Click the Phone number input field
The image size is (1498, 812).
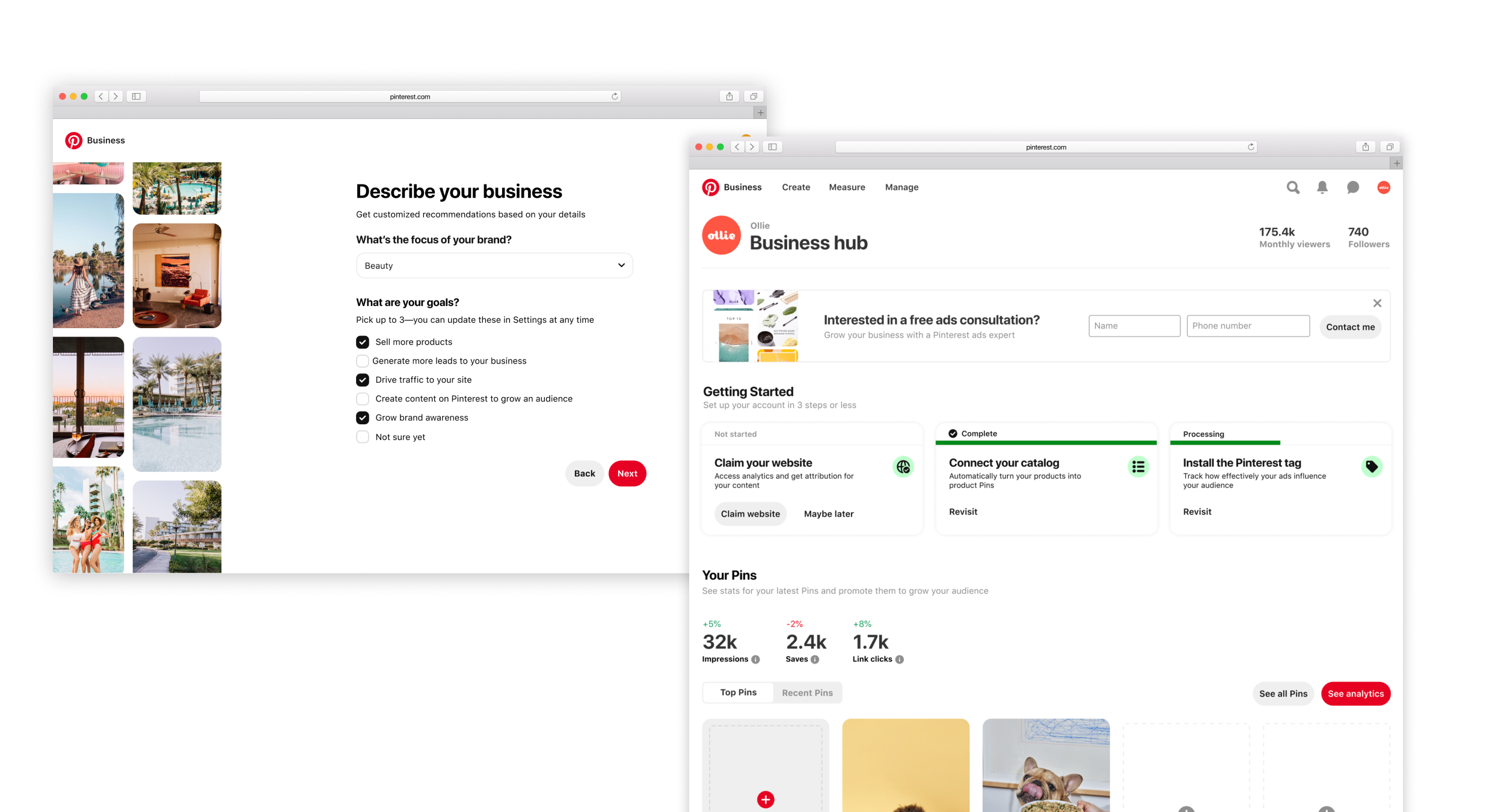pyautogui.click(x=1248, y=326)
